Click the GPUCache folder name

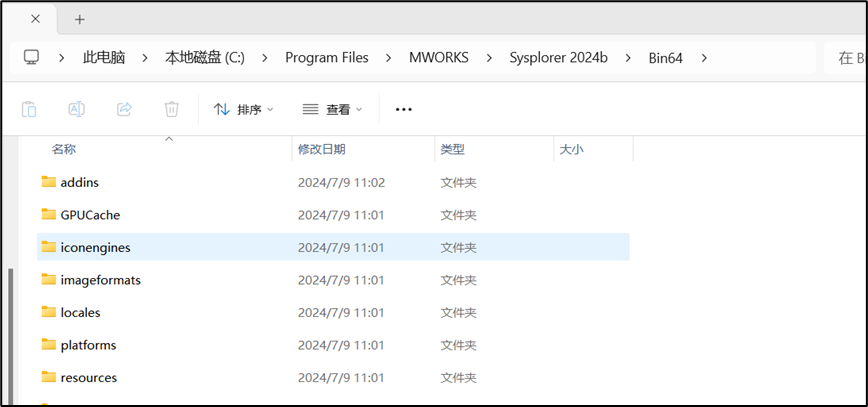[x=90, y=215]
